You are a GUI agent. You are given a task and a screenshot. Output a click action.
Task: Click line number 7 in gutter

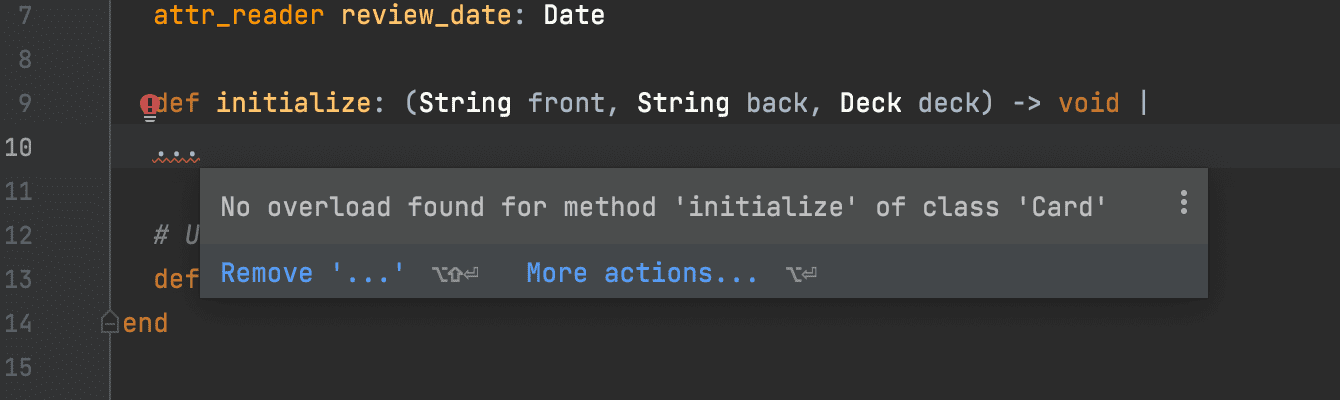click(x=24, y=15)
